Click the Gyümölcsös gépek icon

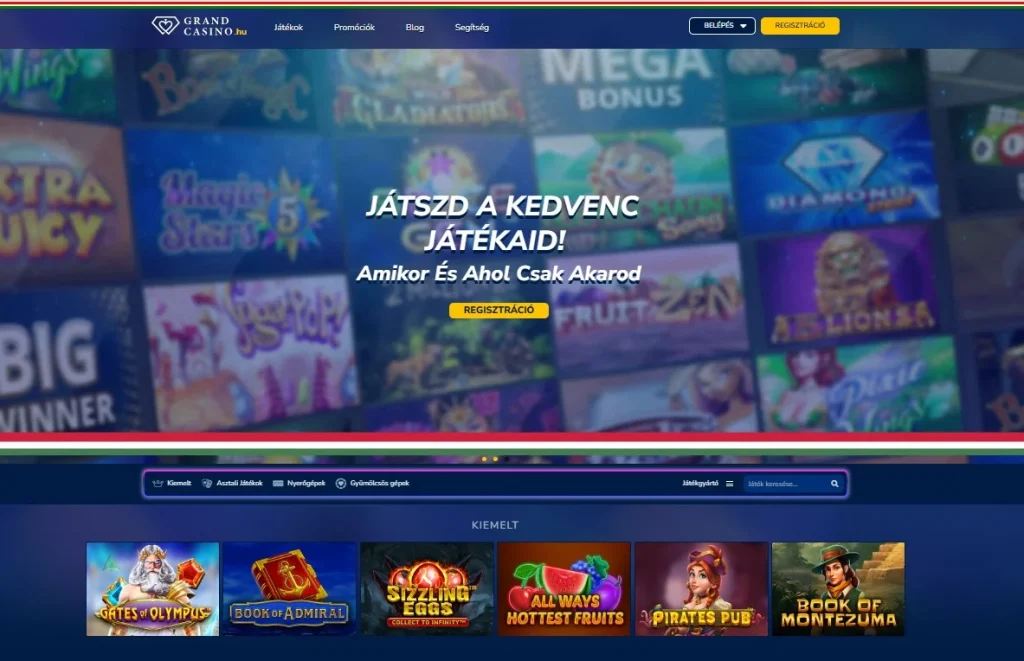(x=341, y=483)
